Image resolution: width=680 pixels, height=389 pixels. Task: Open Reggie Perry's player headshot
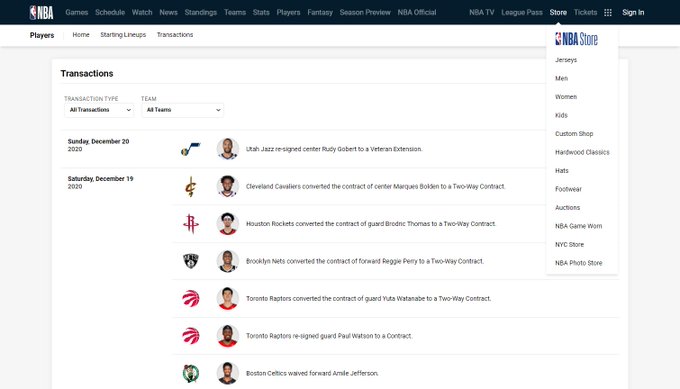pos(228,261)
